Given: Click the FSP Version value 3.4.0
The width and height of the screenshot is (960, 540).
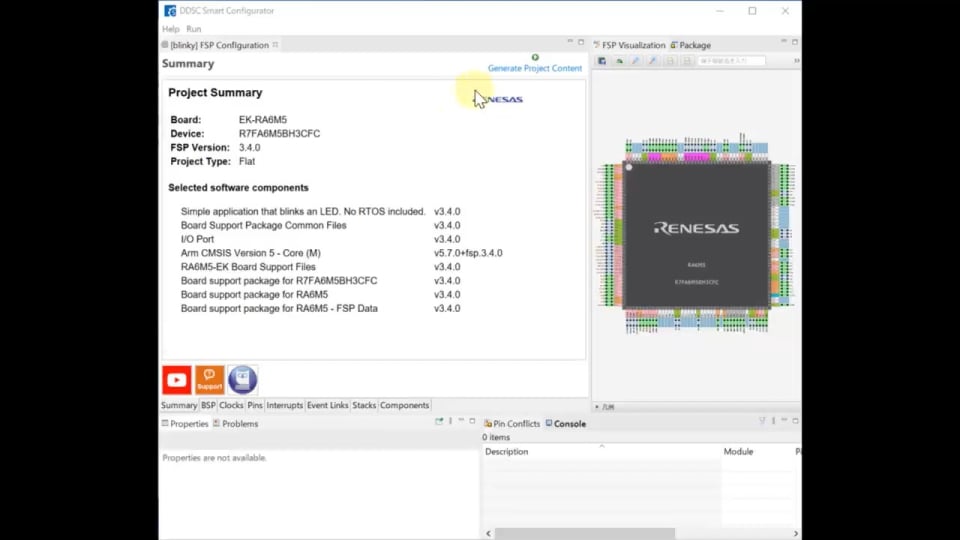Looking at the screenshot, I should tap(249, 148).
